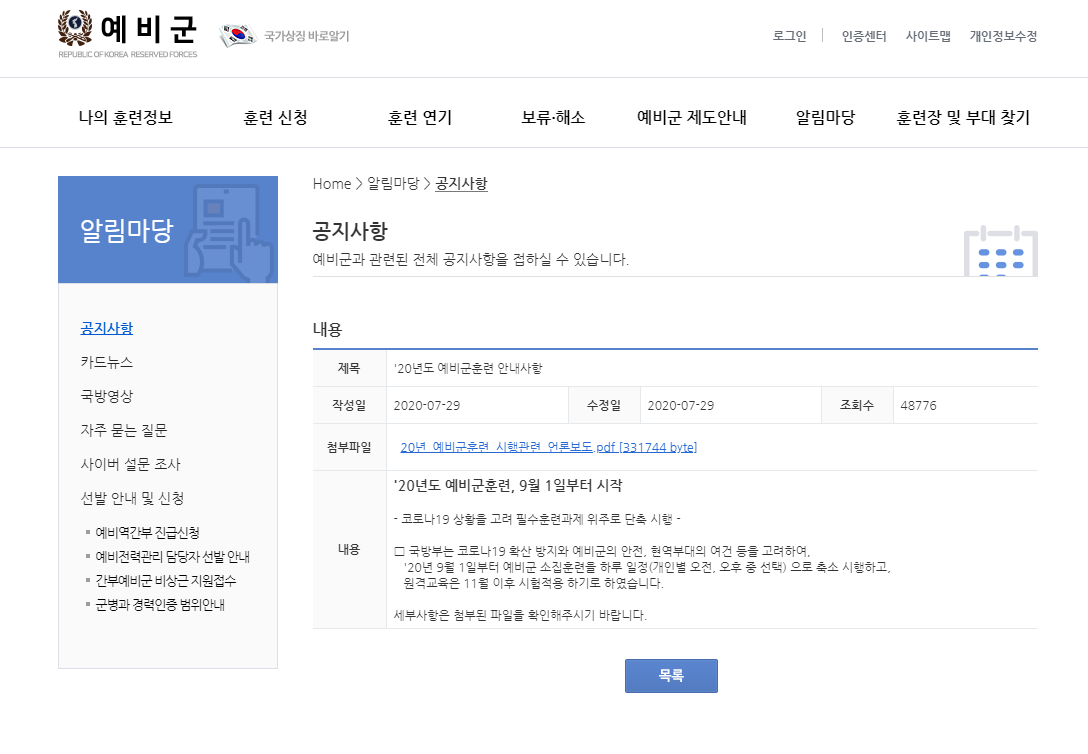This screenshot has height=754, width=1088.
Task: Open 예비역간부 진급신청 submenu
Action: tap(147, 533)
